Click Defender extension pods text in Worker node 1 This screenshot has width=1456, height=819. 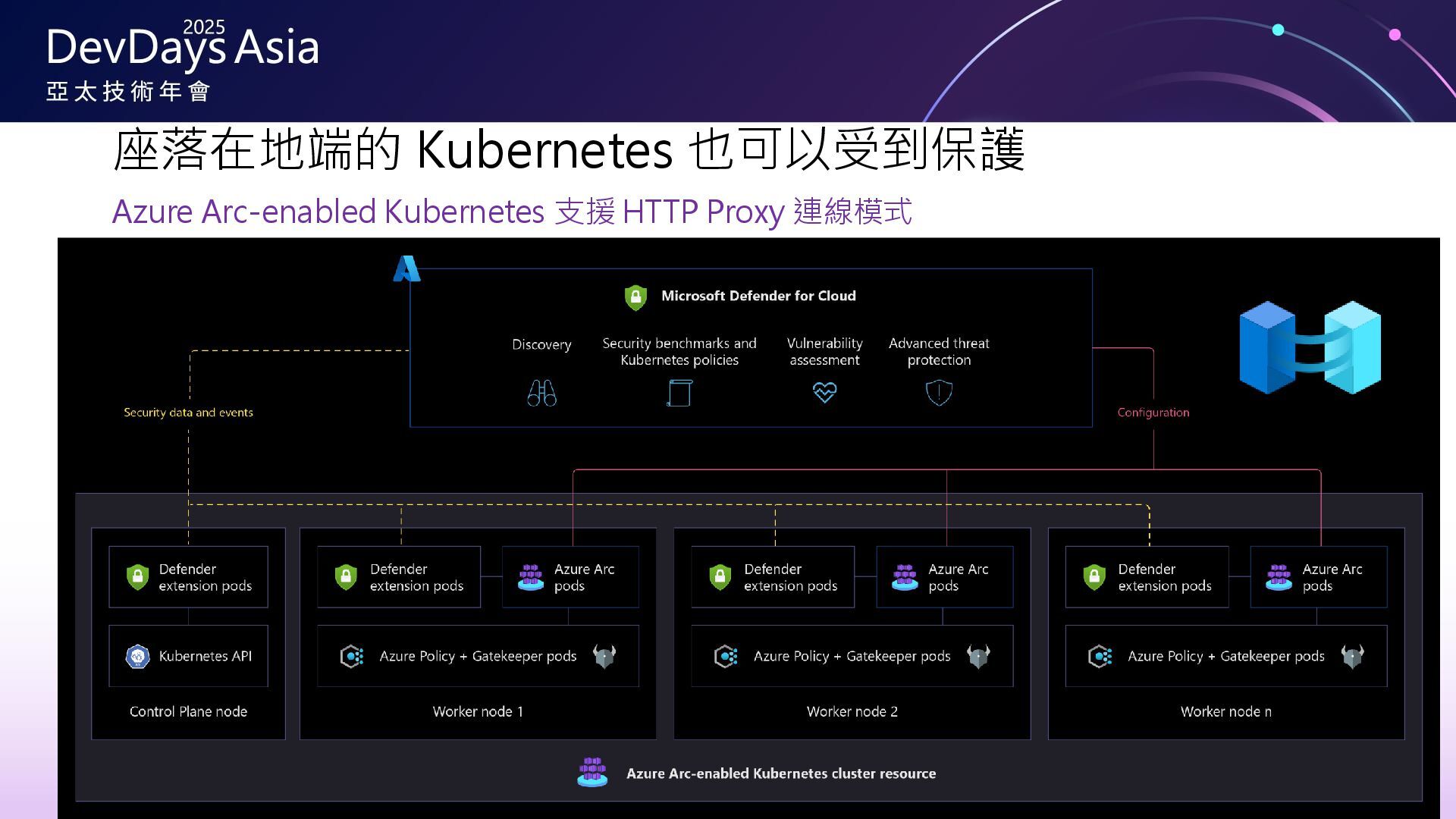pyautogui.click(x=416, y=577)
